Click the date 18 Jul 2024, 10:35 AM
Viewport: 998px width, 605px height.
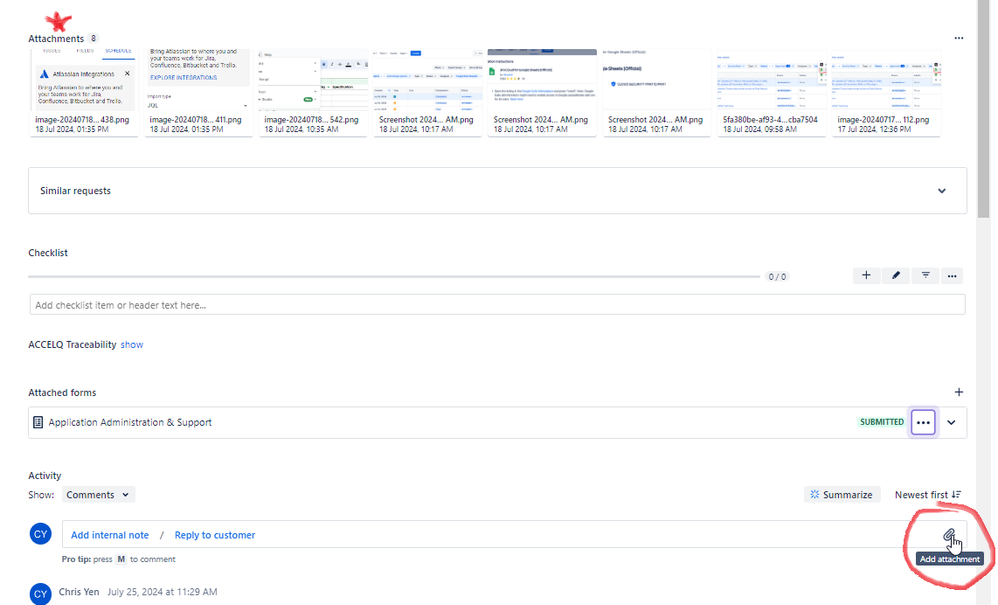tap(301, 129)
